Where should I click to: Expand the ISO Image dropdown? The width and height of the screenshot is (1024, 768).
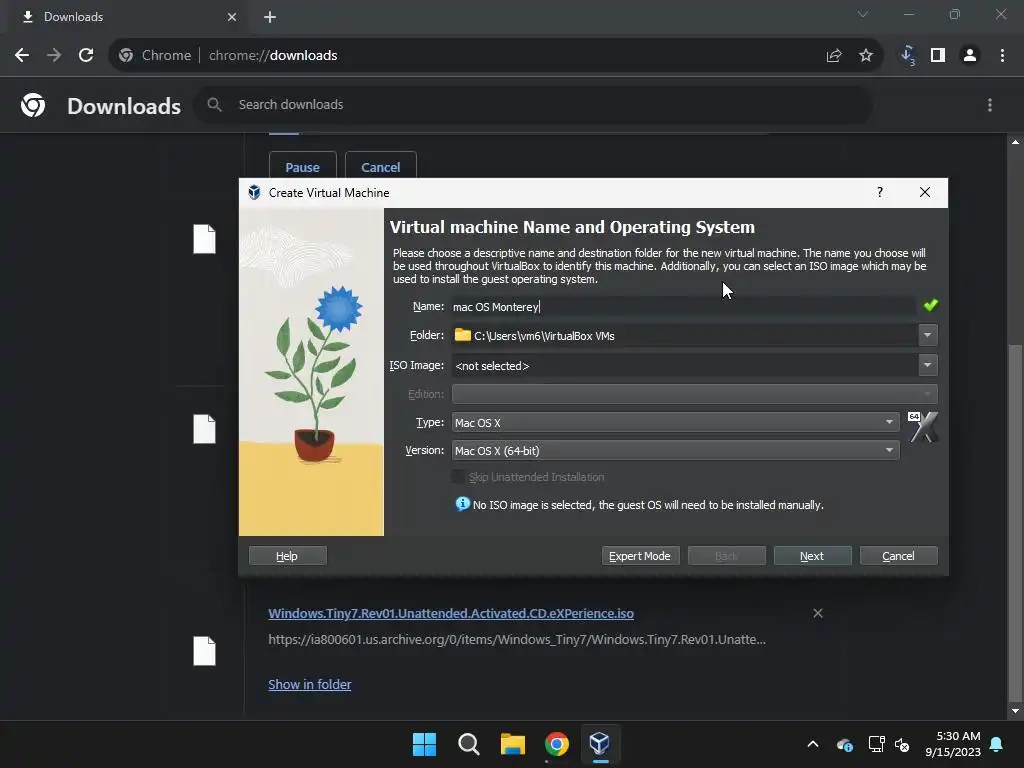click(x=927, y=365)
